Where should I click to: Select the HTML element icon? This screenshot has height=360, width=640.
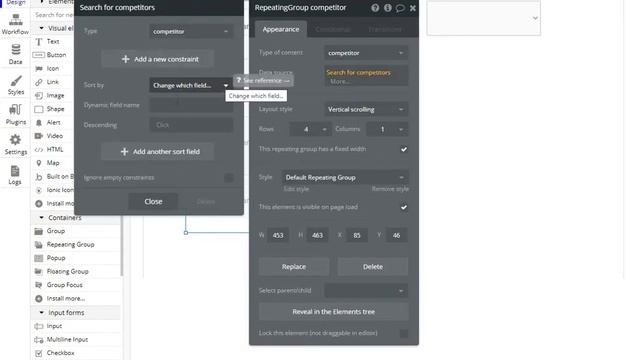pos(39,149)
